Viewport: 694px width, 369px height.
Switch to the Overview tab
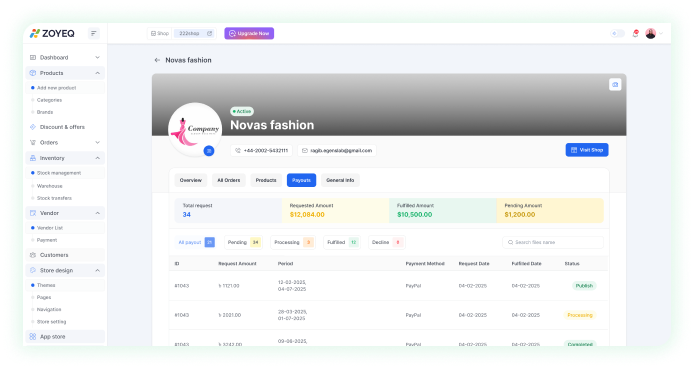point(191,180)
